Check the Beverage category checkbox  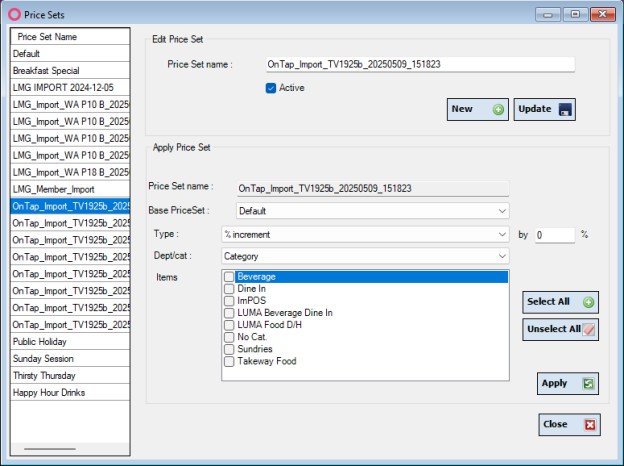[x=230, y=277]
